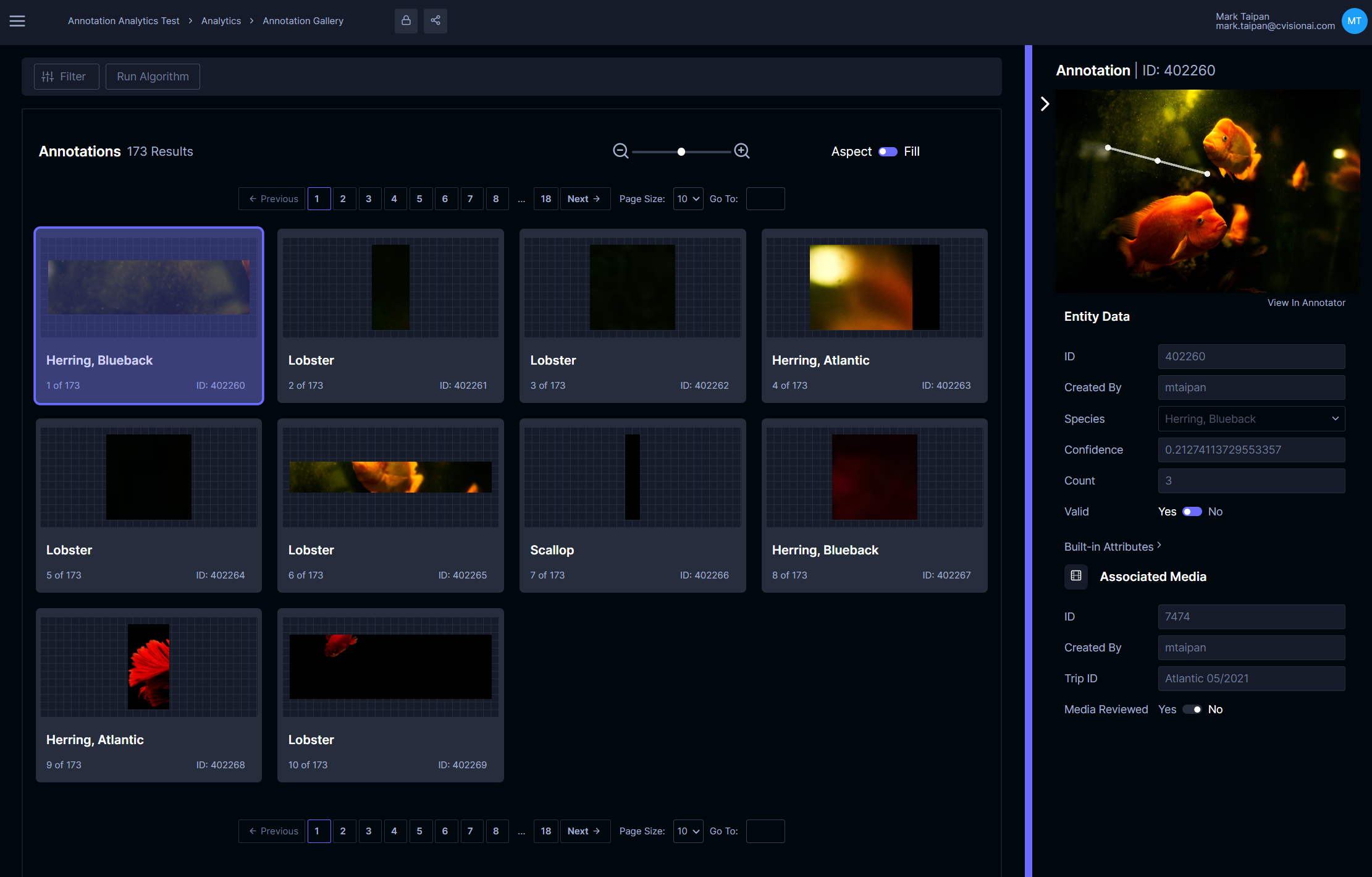The height and width of the screenshot is (877, 1372).
Task: Open the View In Annotator link
Action: pyautogui.click(x=1306, y=303)
